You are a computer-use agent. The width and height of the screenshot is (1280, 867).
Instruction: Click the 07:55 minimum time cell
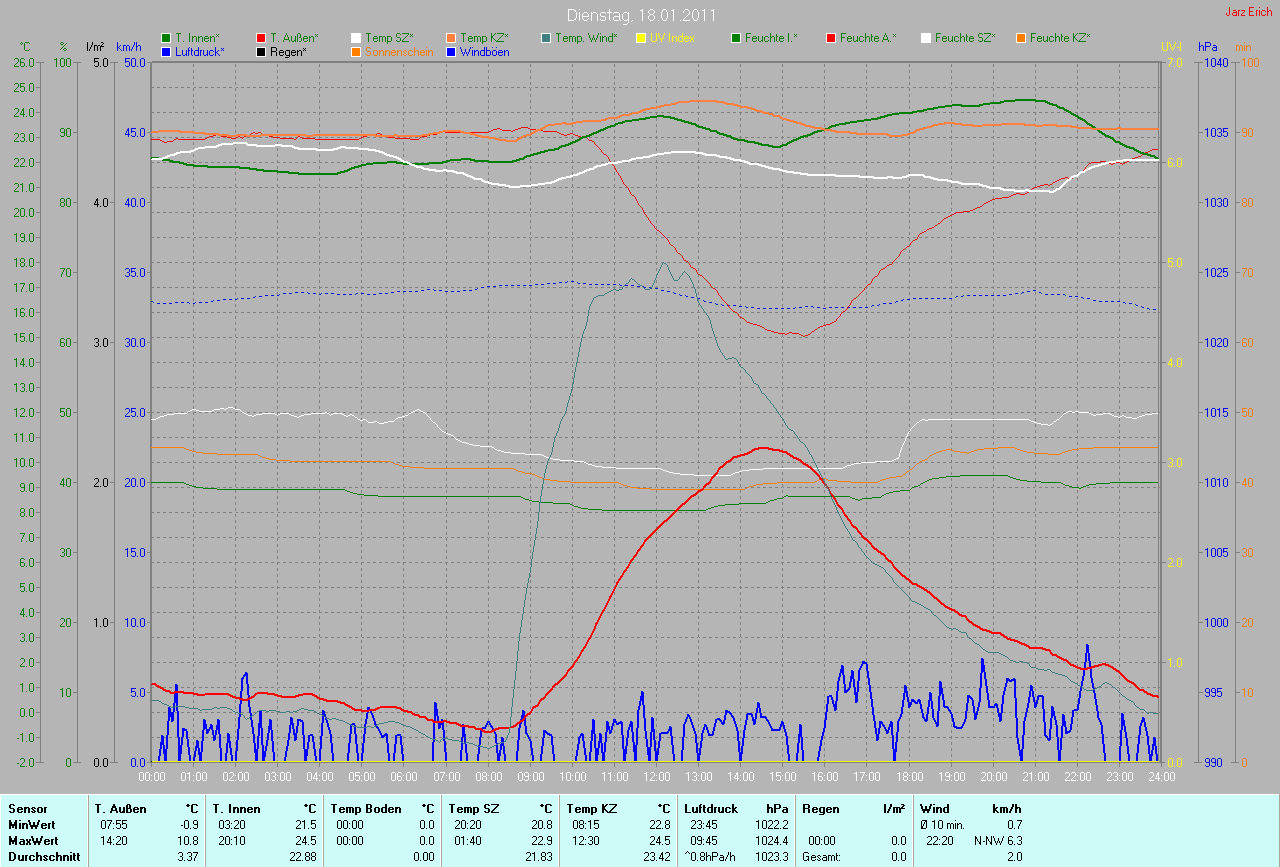pos(113,825)
